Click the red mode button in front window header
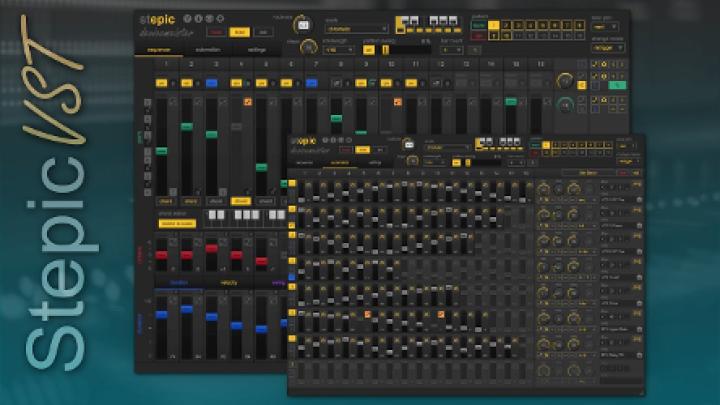 (x=346, y=150)
